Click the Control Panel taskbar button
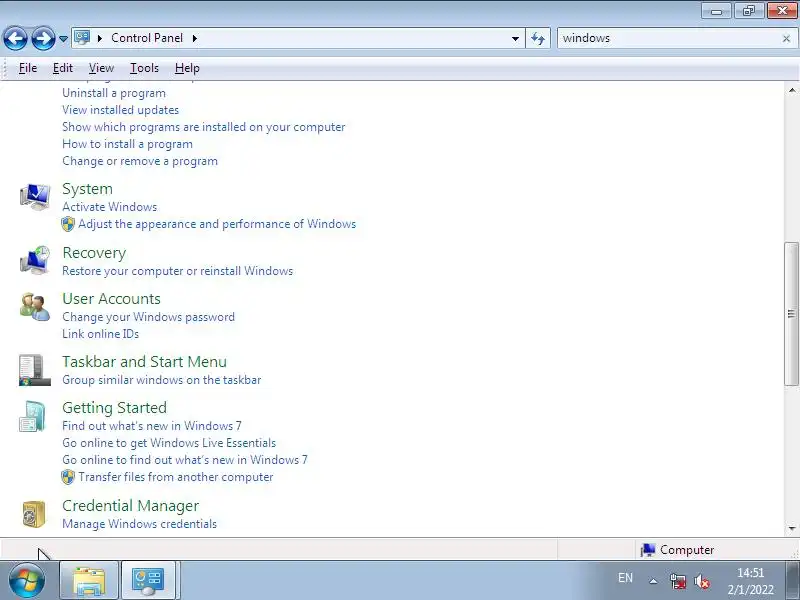 [148, 580]
